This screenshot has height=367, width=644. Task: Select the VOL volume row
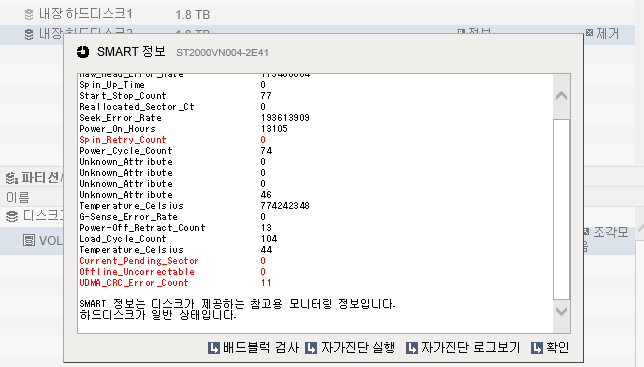(32, 240)
